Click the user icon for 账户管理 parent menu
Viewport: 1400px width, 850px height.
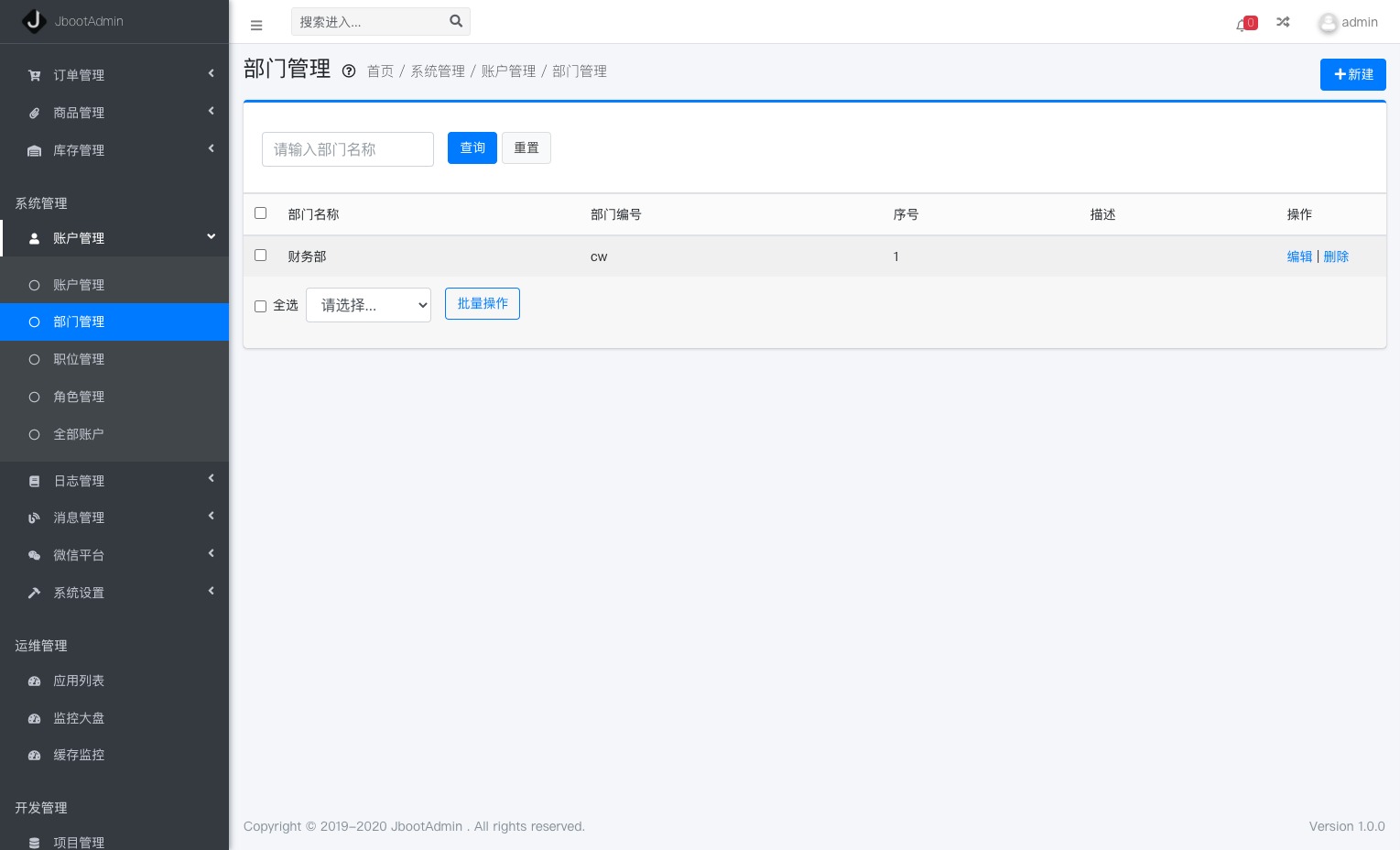[x=34, y=238]
